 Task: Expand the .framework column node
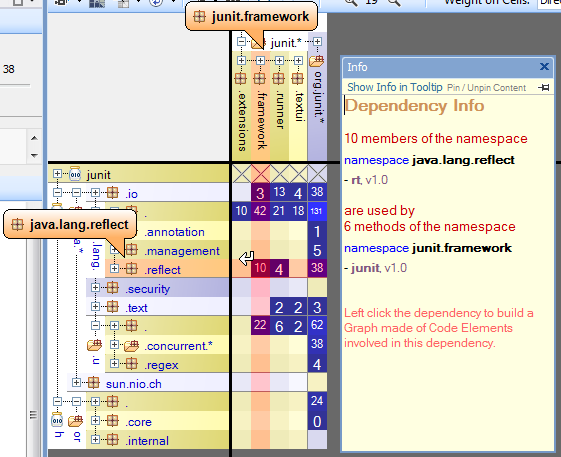coord(260,60)
